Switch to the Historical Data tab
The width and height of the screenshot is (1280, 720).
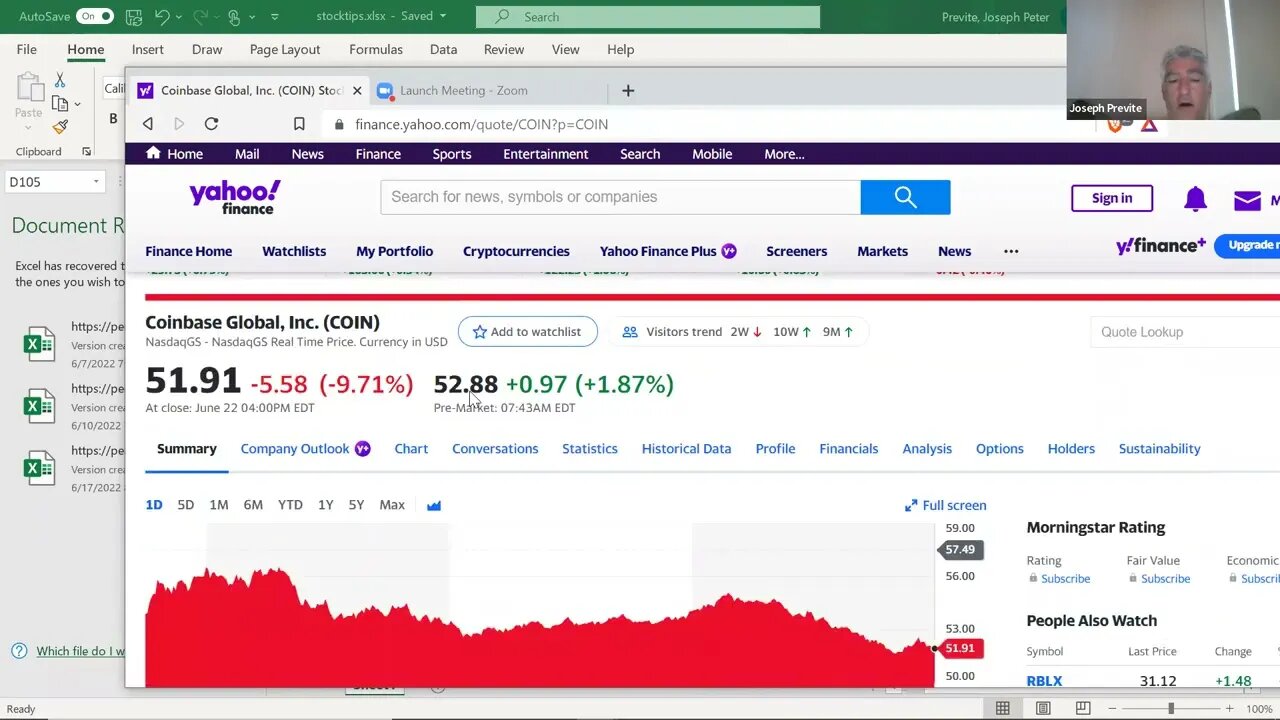click(x=686, y=448)
